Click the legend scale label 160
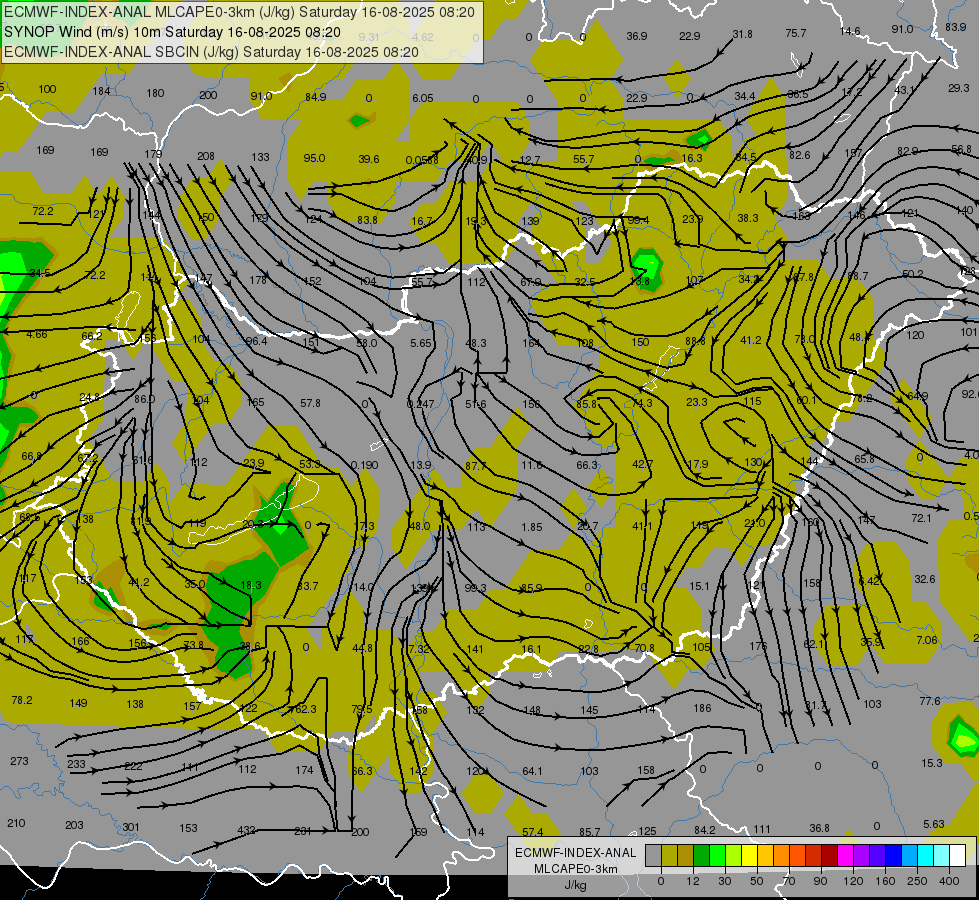 coord(885,881)
